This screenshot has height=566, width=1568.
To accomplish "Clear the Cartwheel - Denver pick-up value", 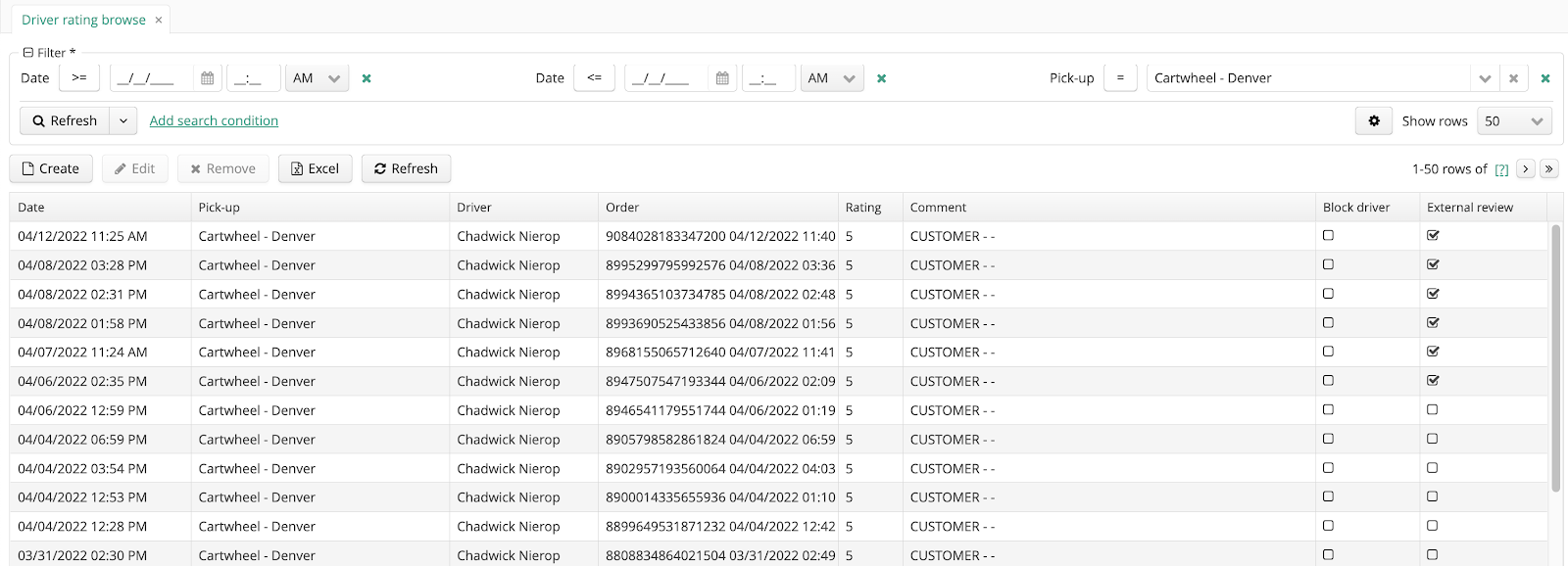I will 1513,78.
